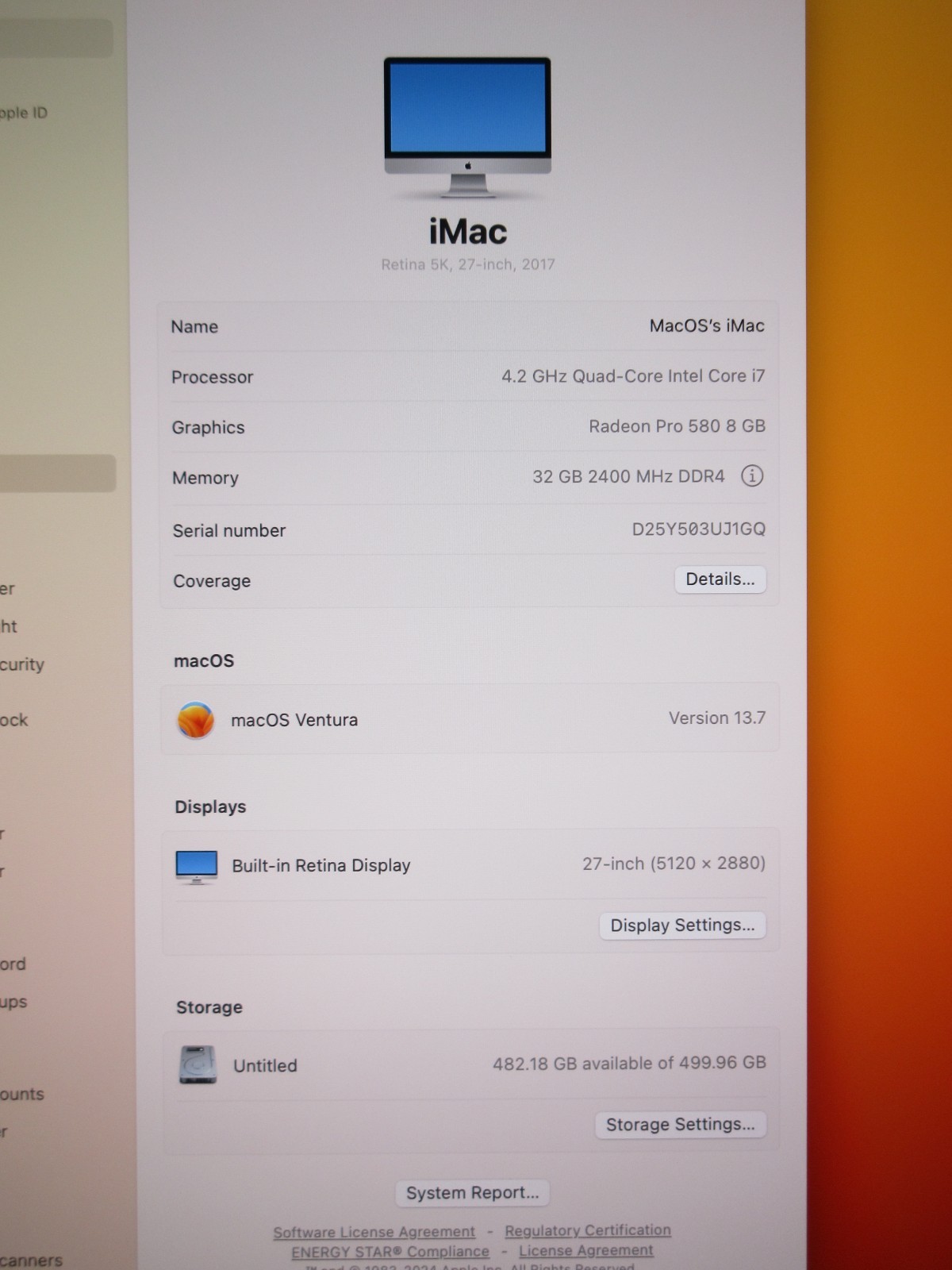Click the Untitled volume name
Image resolution: width=952 pixels, height=1270 pixels.
click(x=265, y=1066)
